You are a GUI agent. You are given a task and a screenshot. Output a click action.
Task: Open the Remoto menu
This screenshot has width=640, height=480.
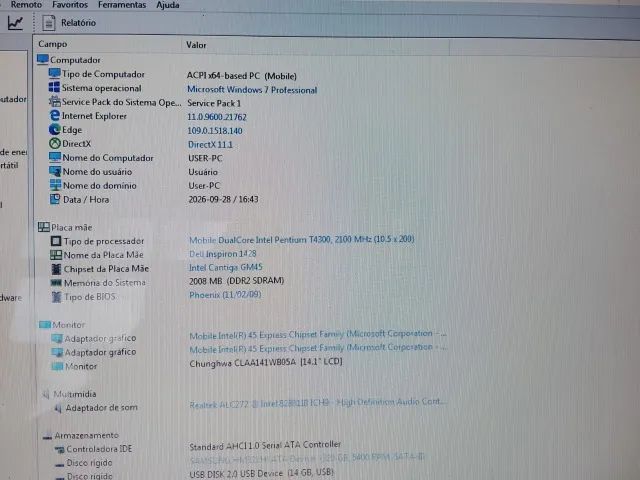pos(26,5)
